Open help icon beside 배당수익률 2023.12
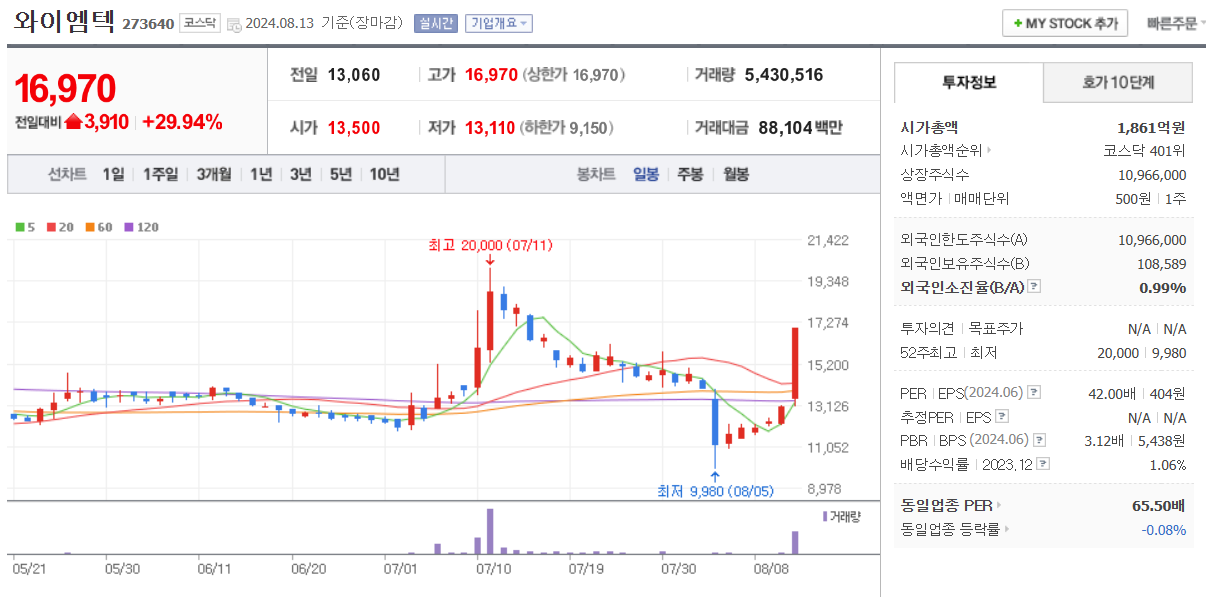Image resolution: width=1206 pixels, height=597 pixels. [x=1044, y=464]
